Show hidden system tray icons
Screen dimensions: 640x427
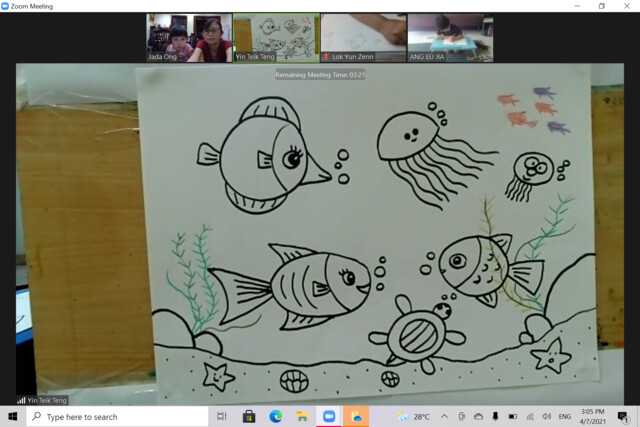(x=444, y=416)
